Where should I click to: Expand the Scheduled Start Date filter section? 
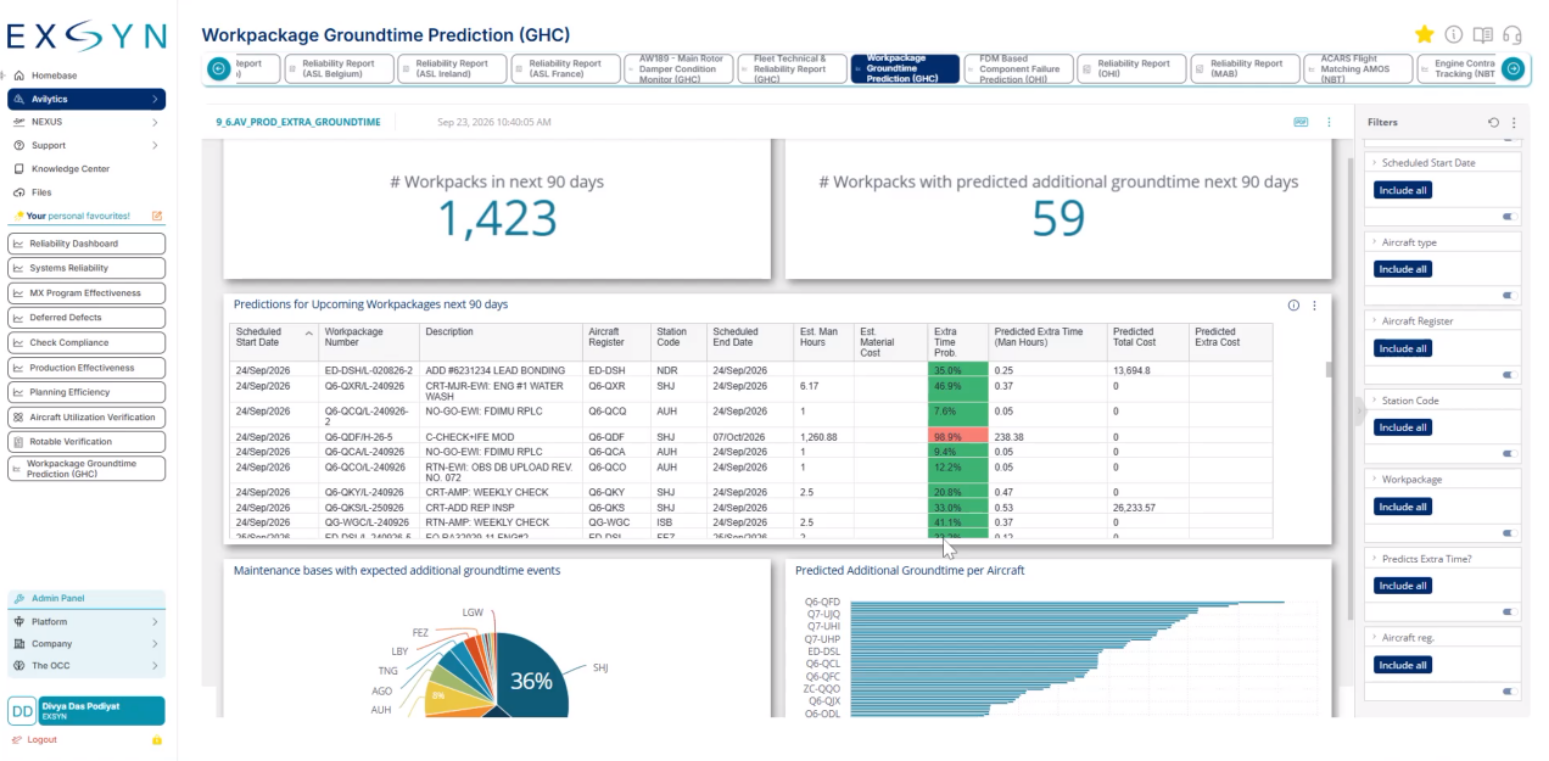(x=1375, y=162)
